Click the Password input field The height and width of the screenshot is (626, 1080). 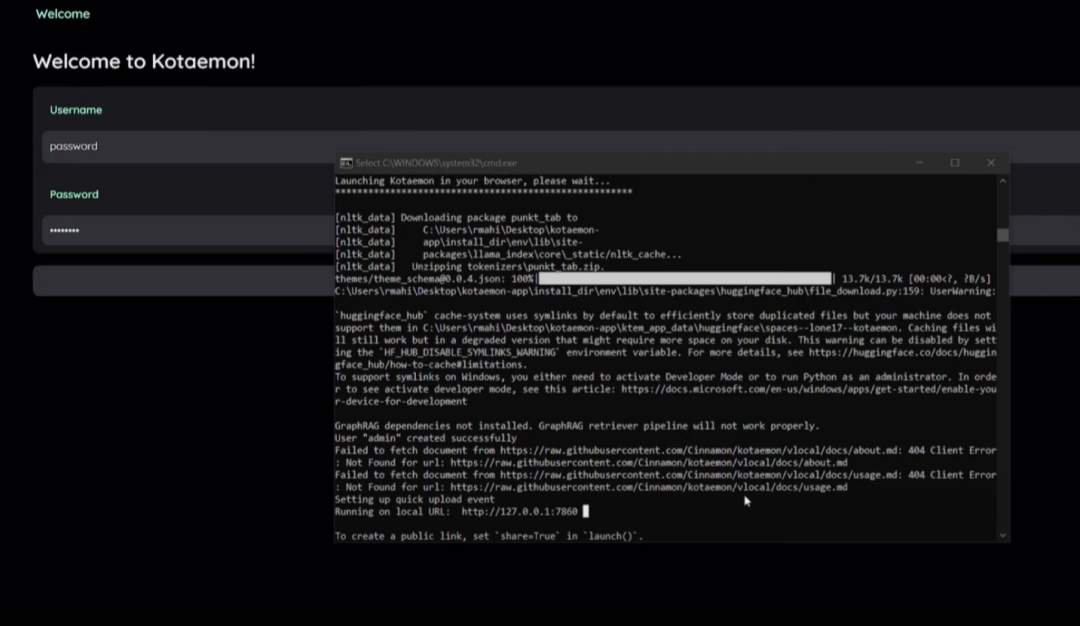tap(150, 230)
